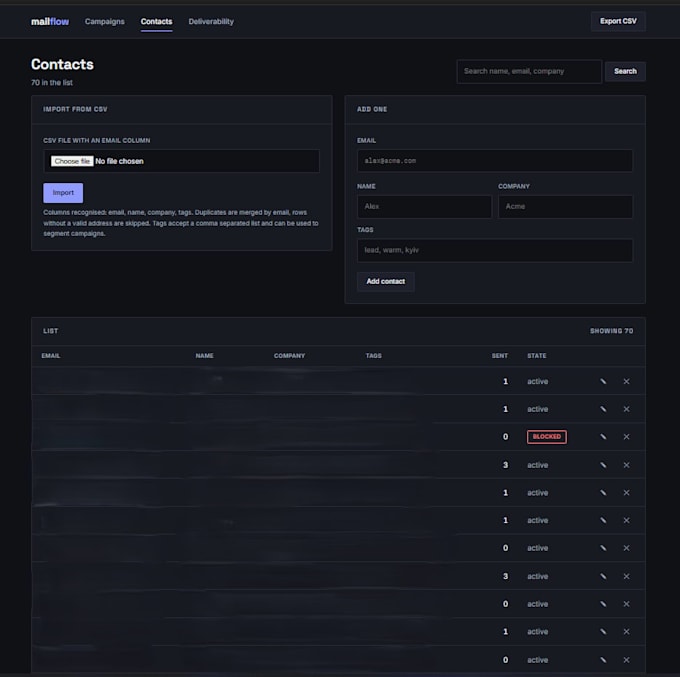Screen dimensions: 680x677
Task: Click the NAME column header in the list
Action: point(204,356)
